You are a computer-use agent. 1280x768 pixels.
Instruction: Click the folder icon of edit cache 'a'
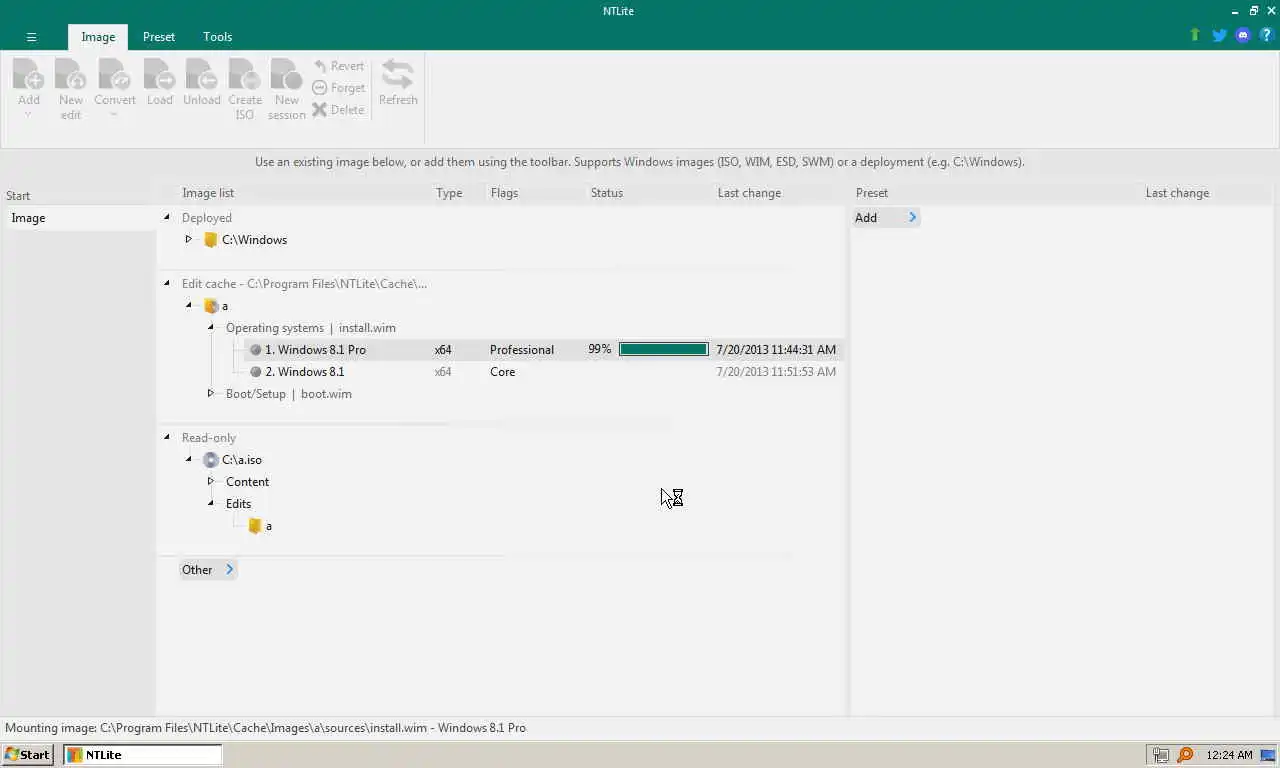(211, 306)
